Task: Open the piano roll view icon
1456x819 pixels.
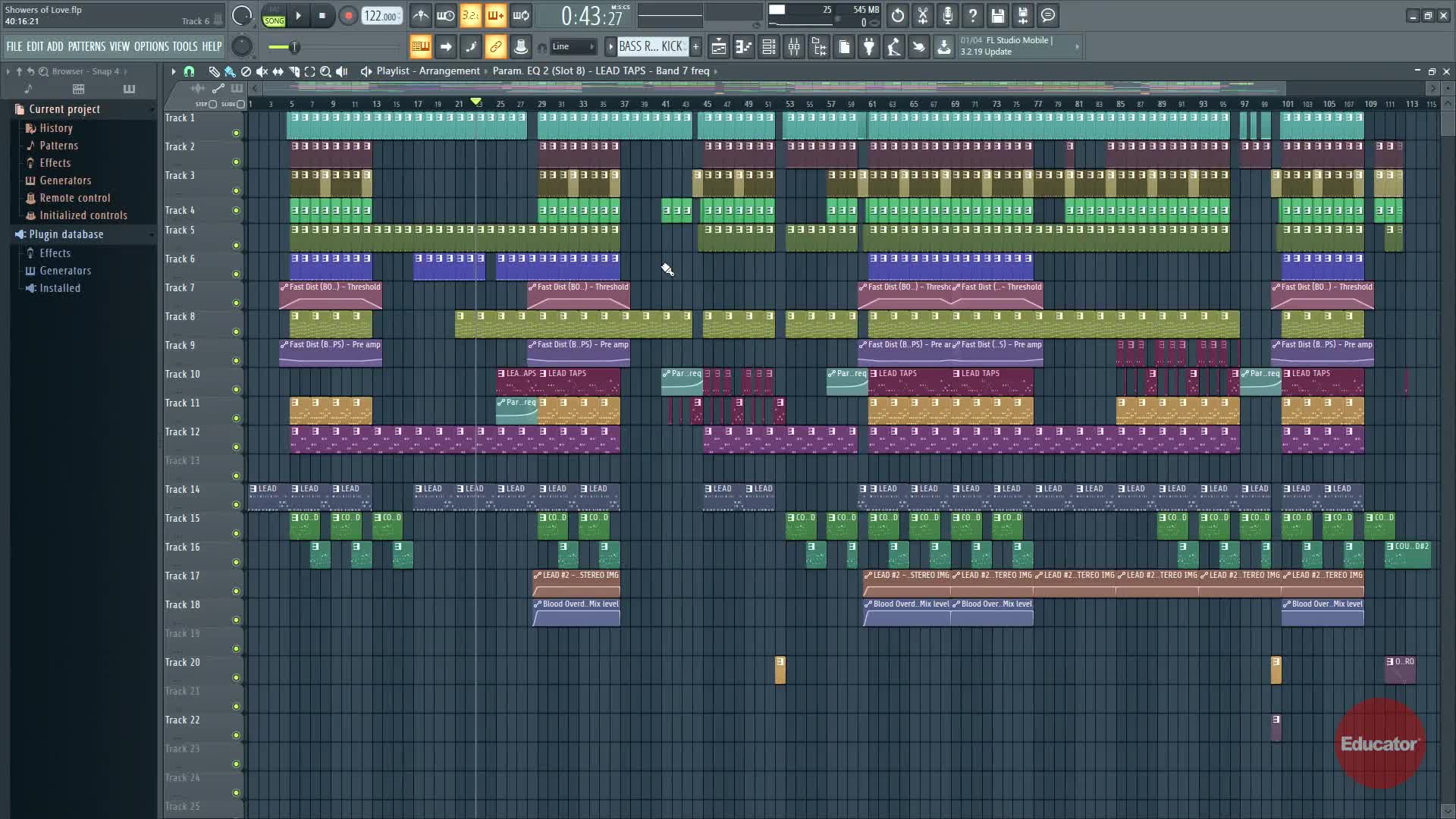Action: (x=743, y=47)
